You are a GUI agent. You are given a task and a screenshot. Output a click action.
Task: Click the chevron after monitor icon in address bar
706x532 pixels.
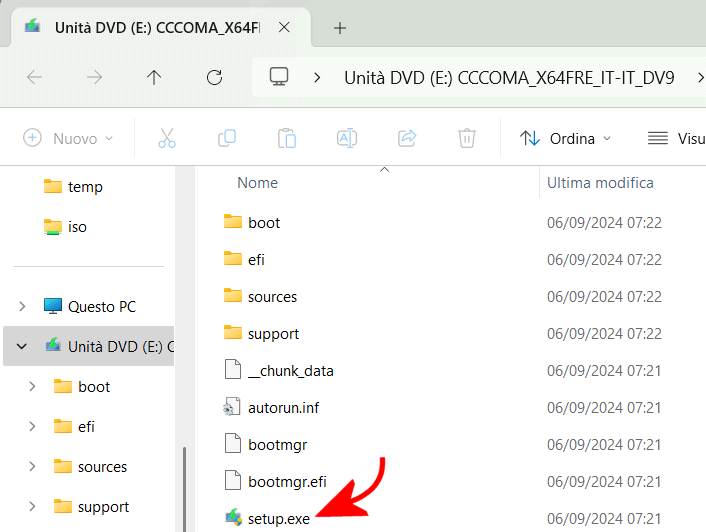[317, 78]
